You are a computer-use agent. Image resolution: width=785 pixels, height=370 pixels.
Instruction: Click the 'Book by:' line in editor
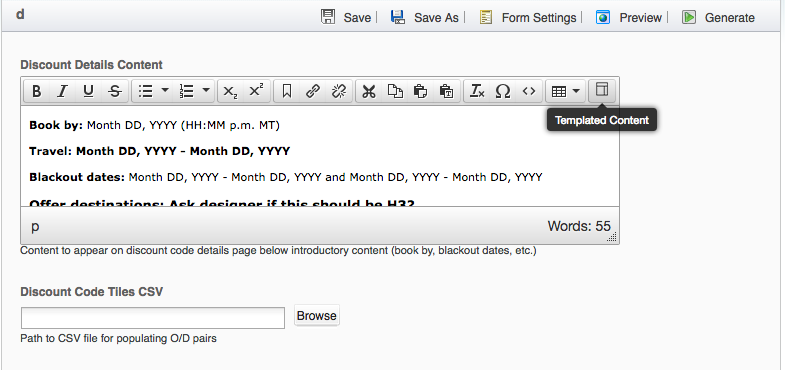coord(154,125)
